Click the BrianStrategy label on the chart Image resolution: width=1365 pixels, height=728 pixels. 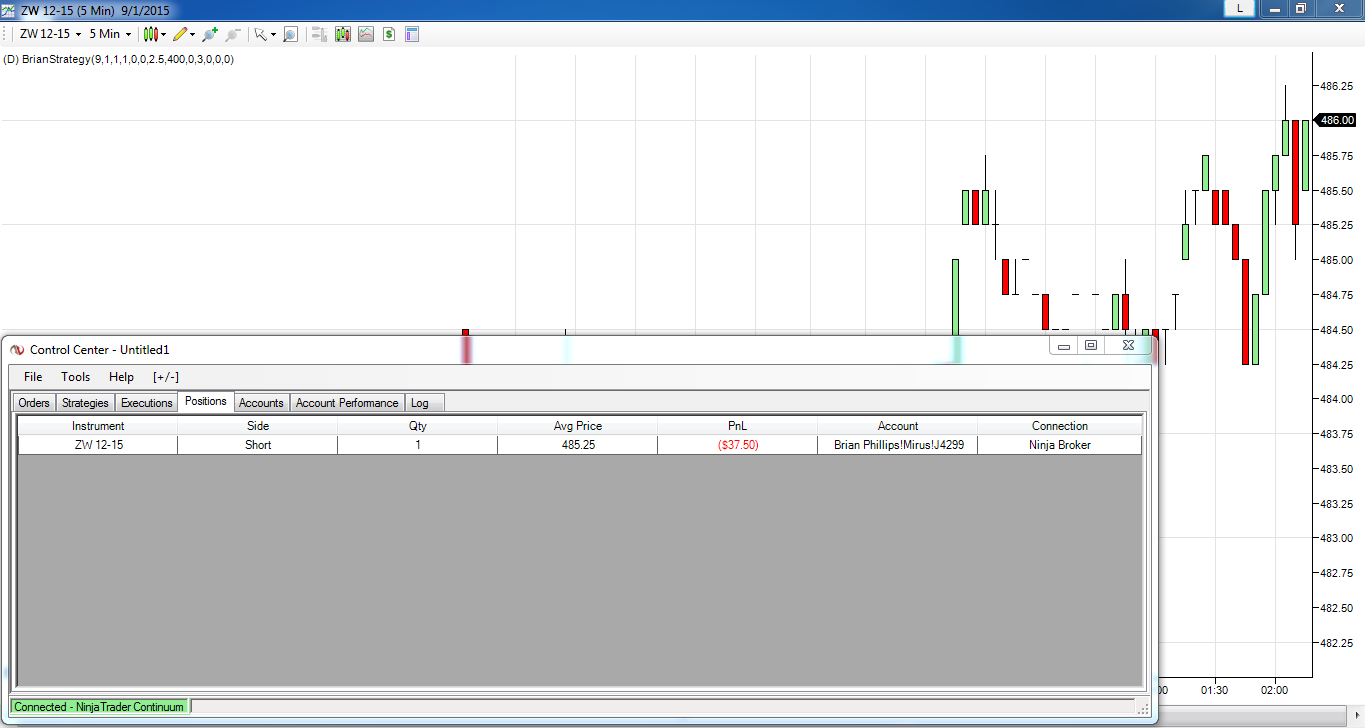click(x=119, y=59)
